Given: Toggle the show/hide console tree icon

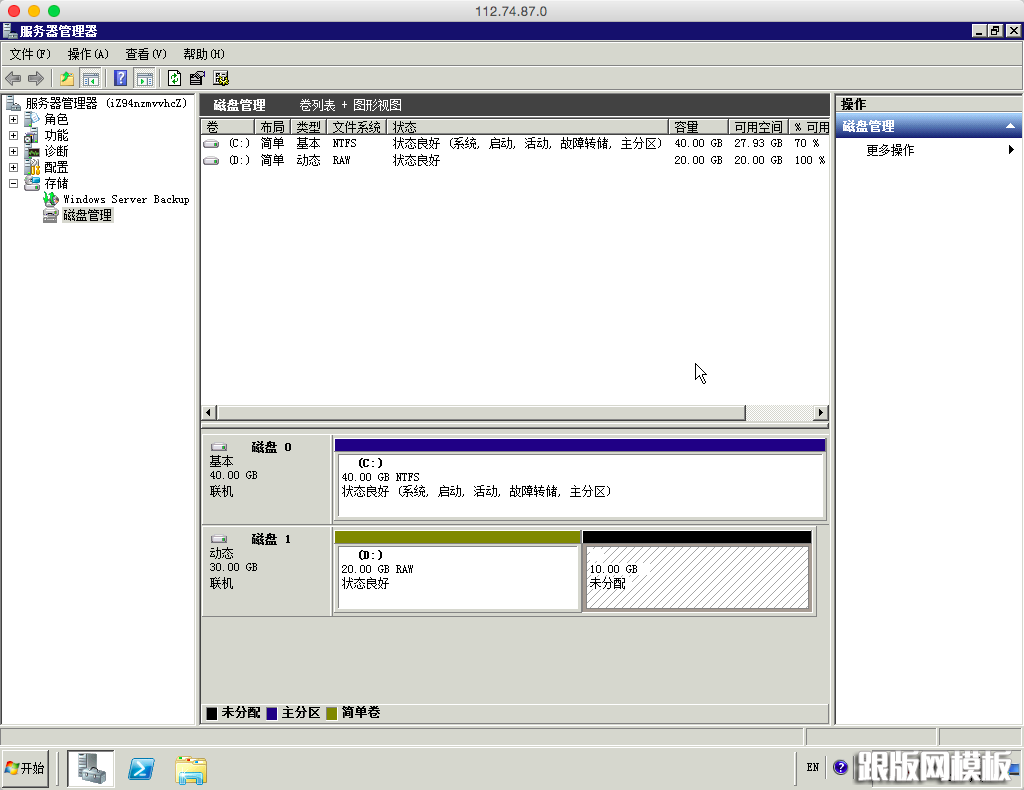Looking at the screenshot, I should [x=90, y=78].
